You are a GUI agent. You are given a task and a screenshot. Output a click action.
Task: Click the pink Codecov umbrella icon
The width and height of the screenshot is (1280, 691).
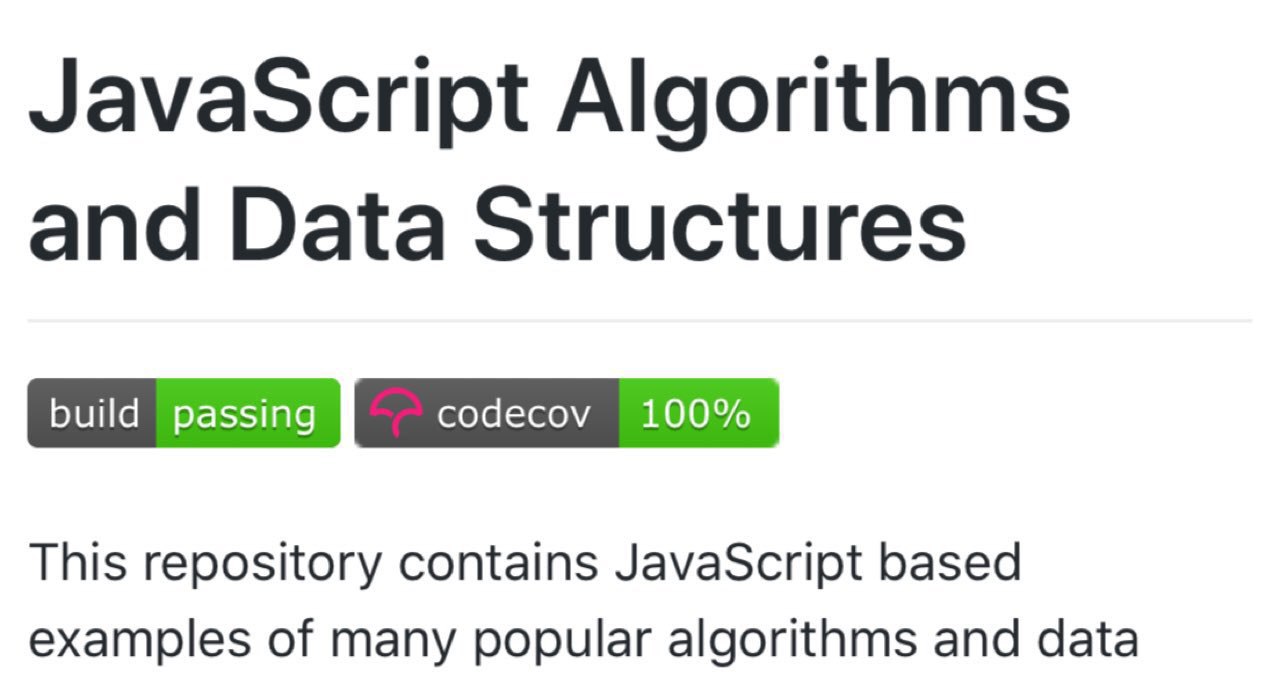pos(396,413)
